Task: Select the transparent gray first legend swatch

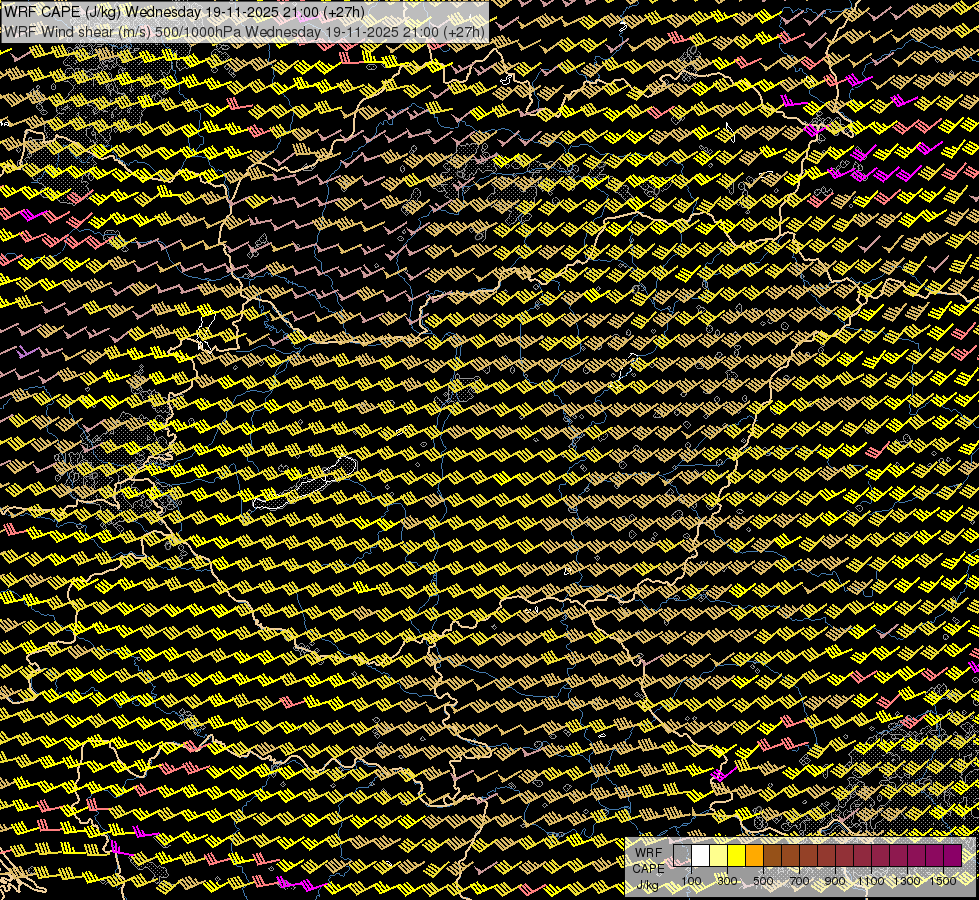Action: coord(682,856)
